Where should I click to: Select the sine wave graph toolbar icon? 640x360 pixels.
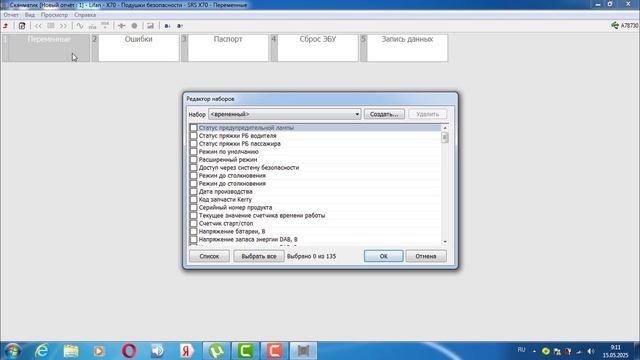pos(80,26)
